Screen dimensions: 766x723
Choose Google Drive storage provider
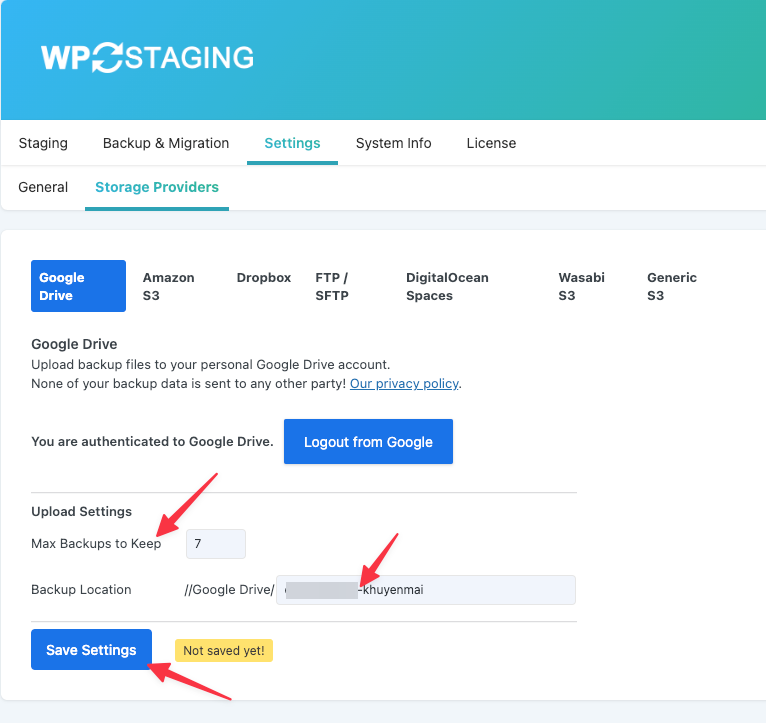[x=78, y=286]
